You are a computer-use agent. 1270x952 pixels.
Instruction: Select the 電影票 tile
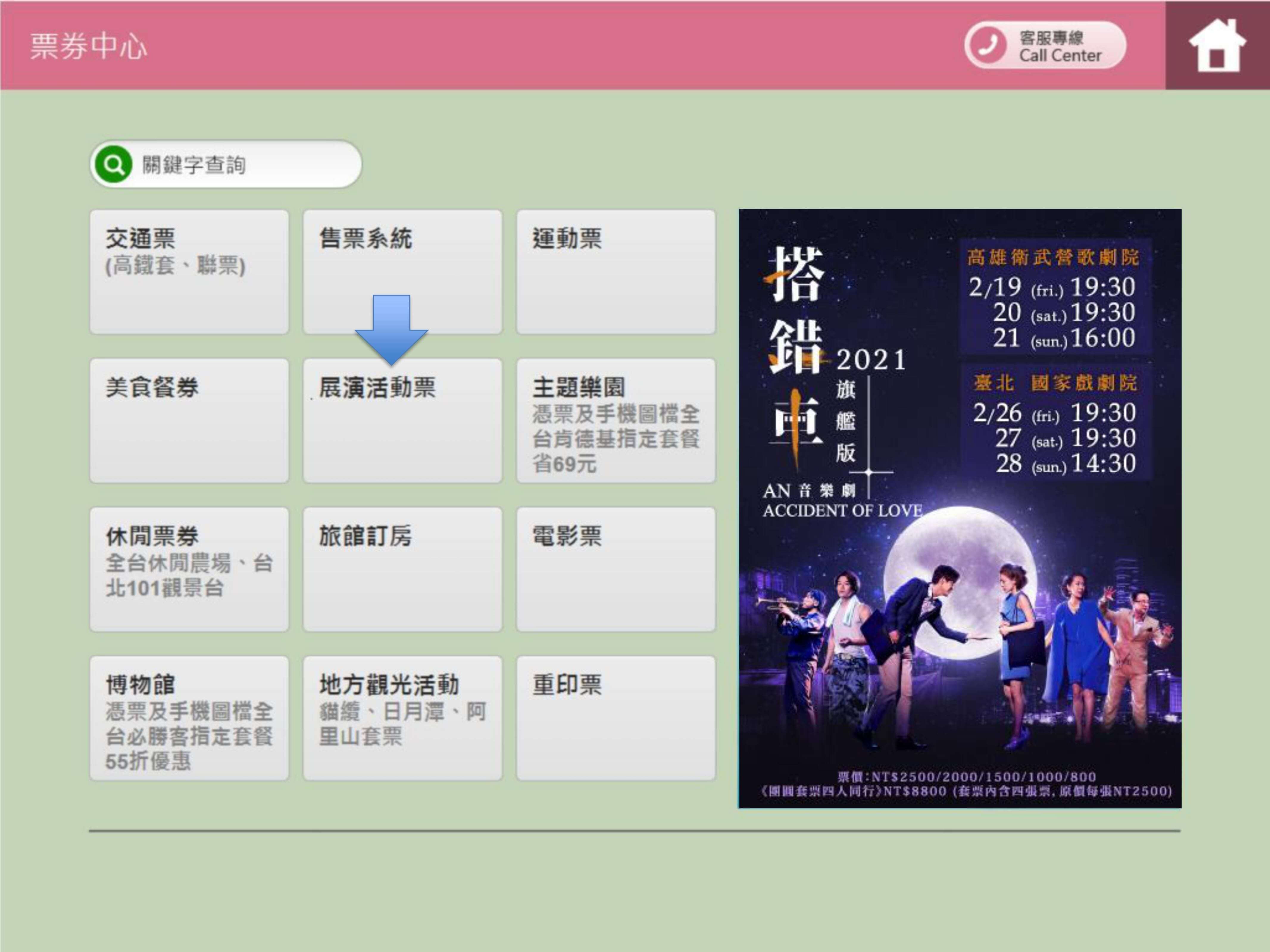tap(616, 569)
